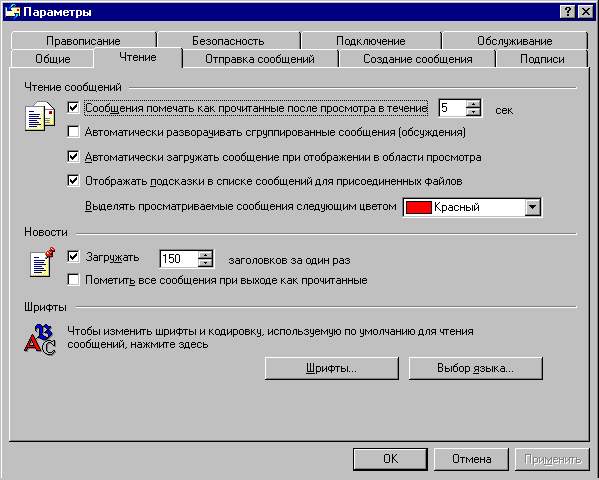Enable mark all read on exit checkbox
Viewport: 599px width, 480px height.
pyautogui.click(x=73, y=279)
